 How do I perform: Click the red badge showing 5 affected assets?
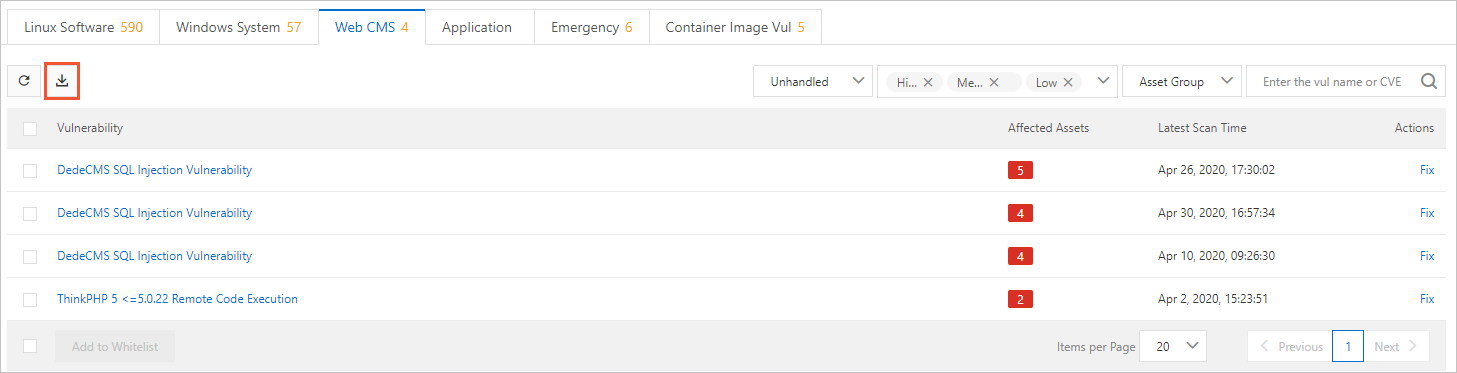1020,170
